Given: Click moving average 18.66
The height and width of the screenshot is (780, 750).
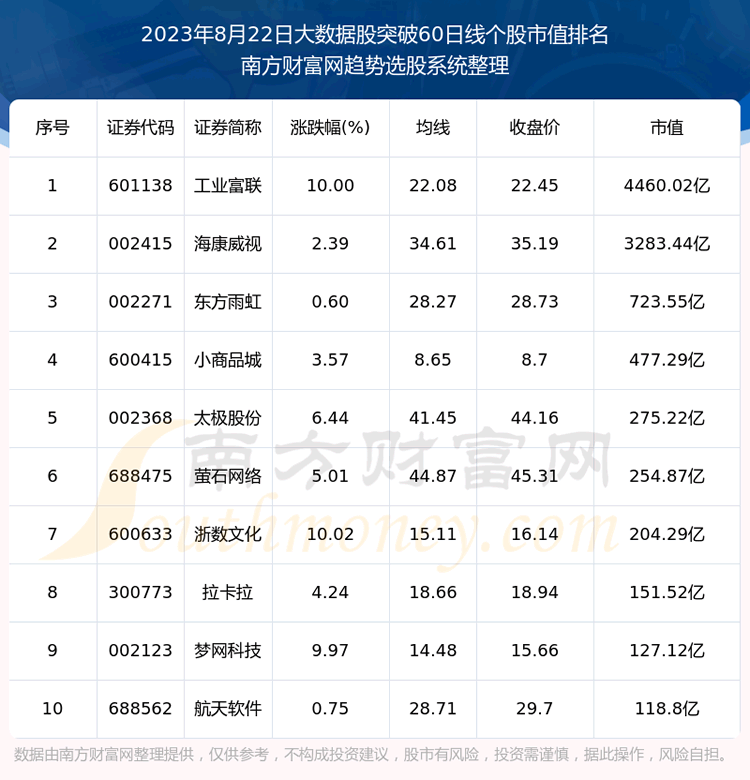Looking at the screenshot, I should click(433, 592).
